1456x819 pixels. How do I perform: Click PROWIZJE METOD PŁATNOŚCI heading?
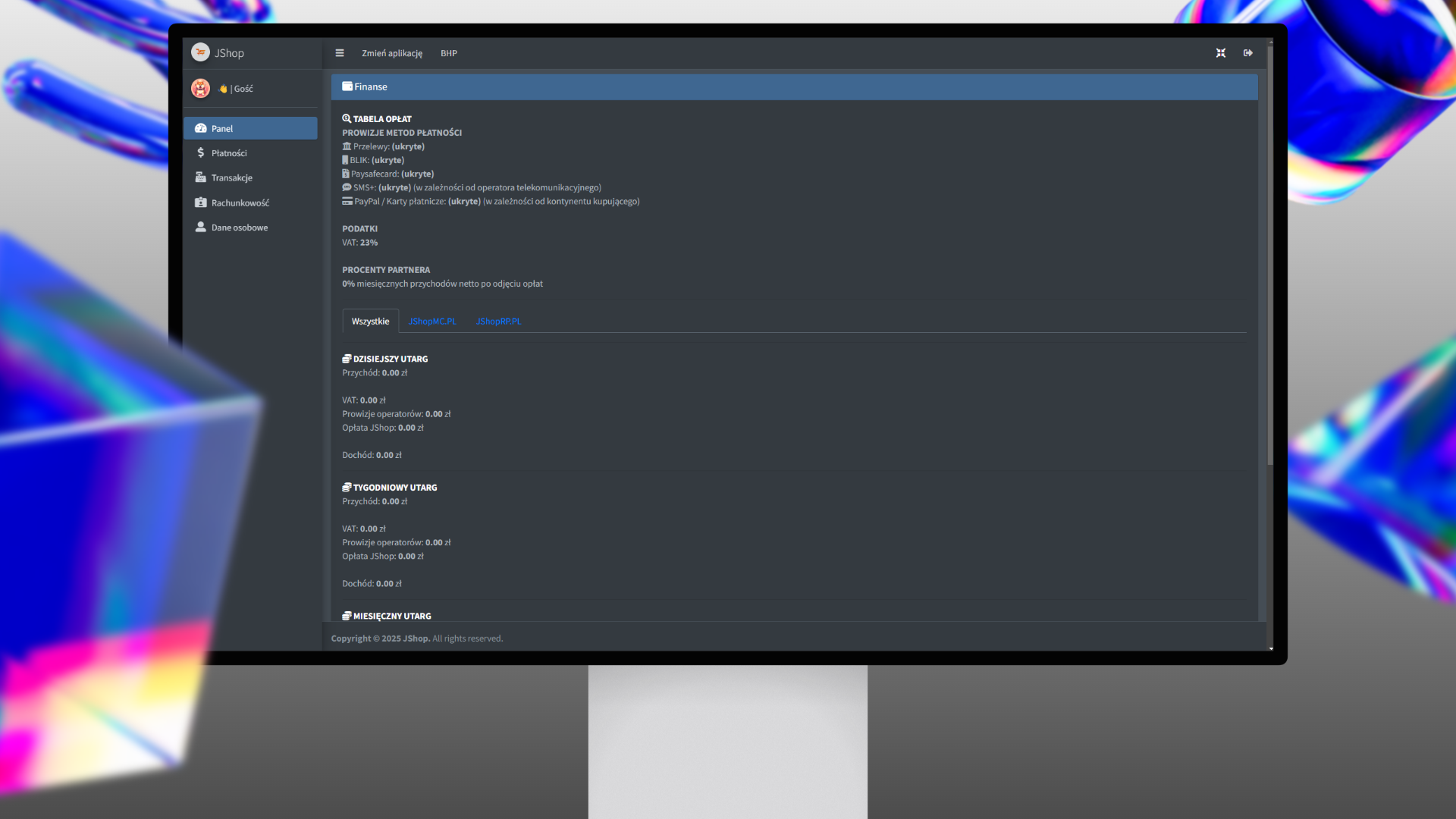coord(402,133)
